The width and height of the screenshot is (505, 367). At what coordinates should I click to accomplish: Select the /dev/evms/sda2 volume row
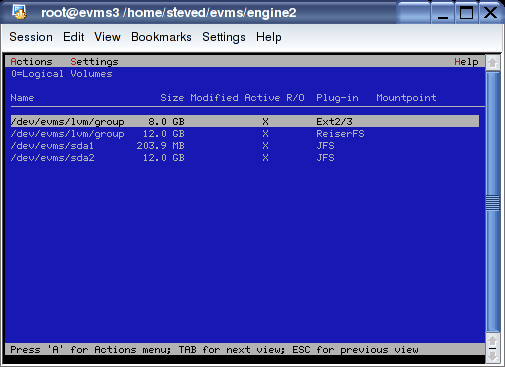click(x=245, y=158)
